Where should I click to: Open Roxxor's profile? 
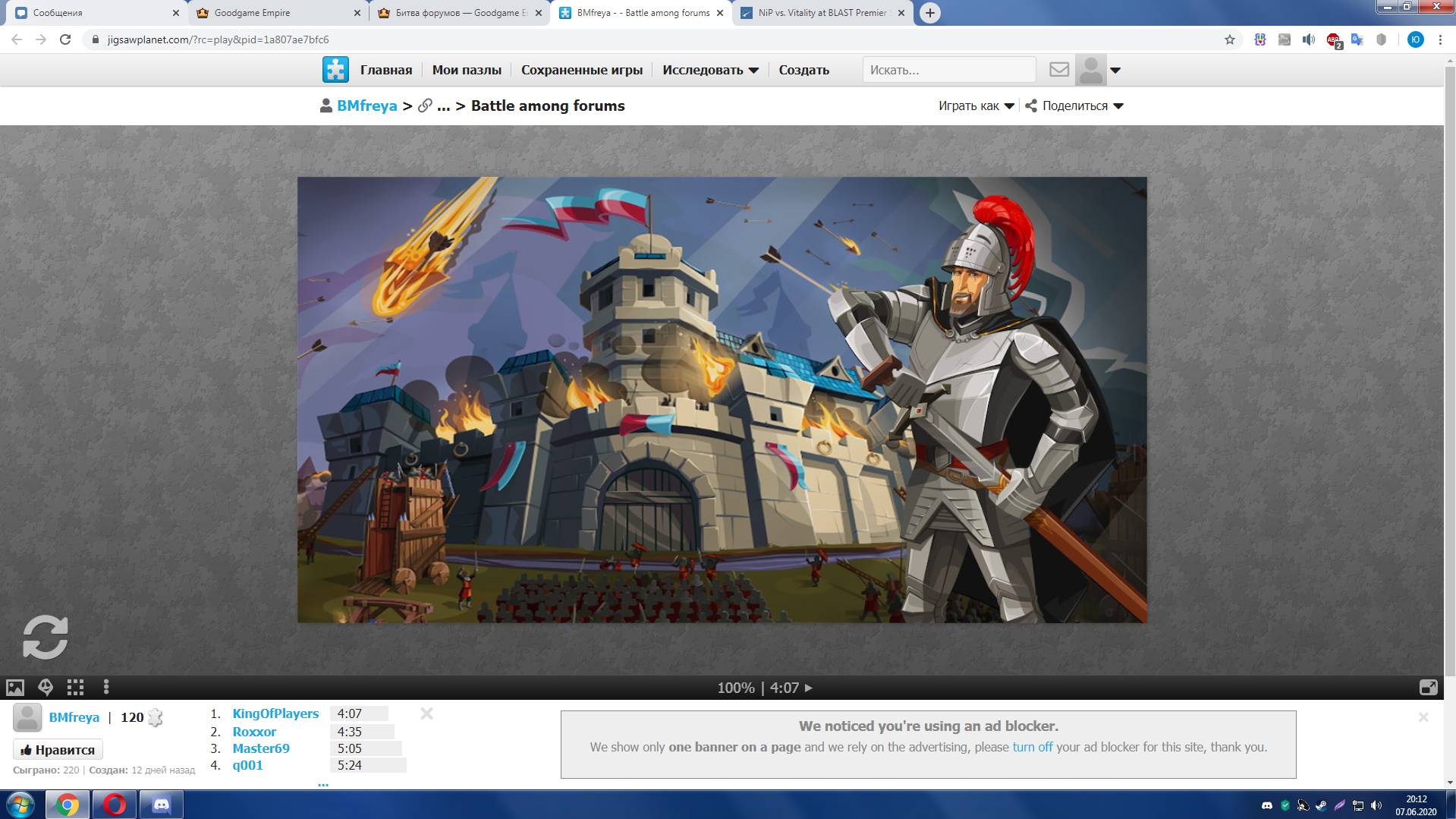tap(254, 732)
